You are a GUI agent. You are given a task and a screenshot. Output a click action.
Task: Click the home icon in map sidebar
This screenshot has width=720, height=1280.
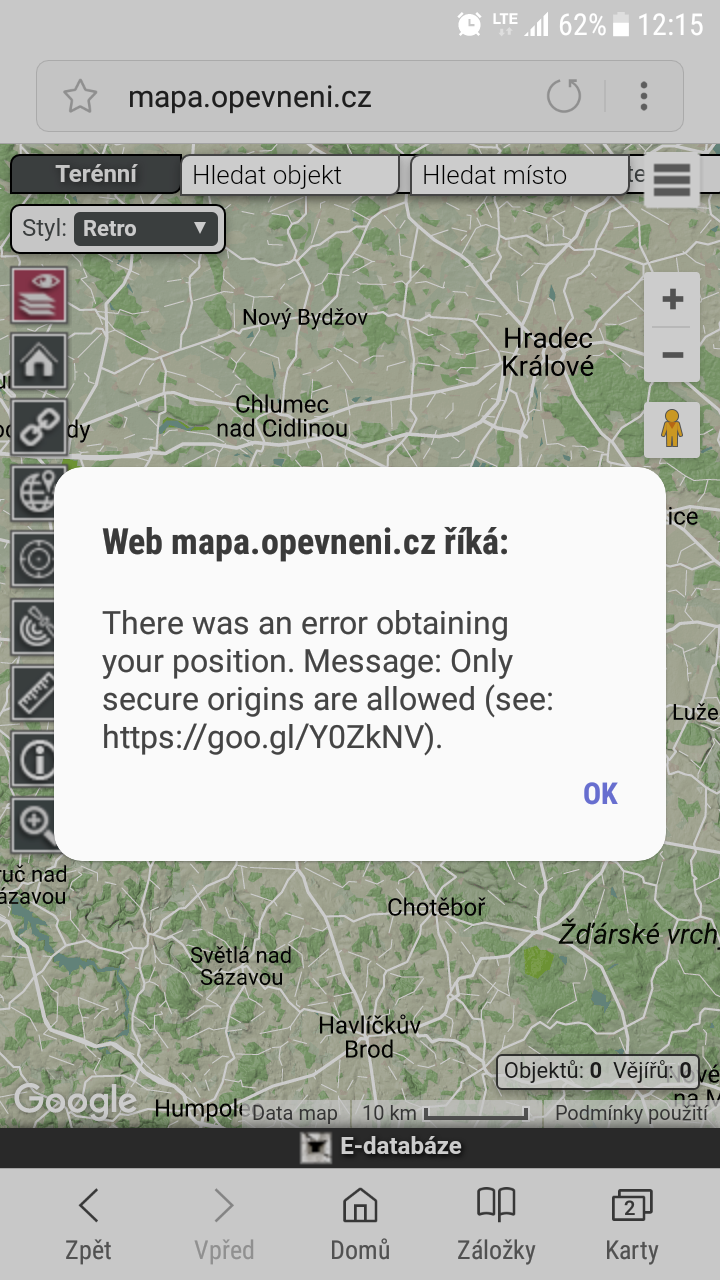(39, 361)
